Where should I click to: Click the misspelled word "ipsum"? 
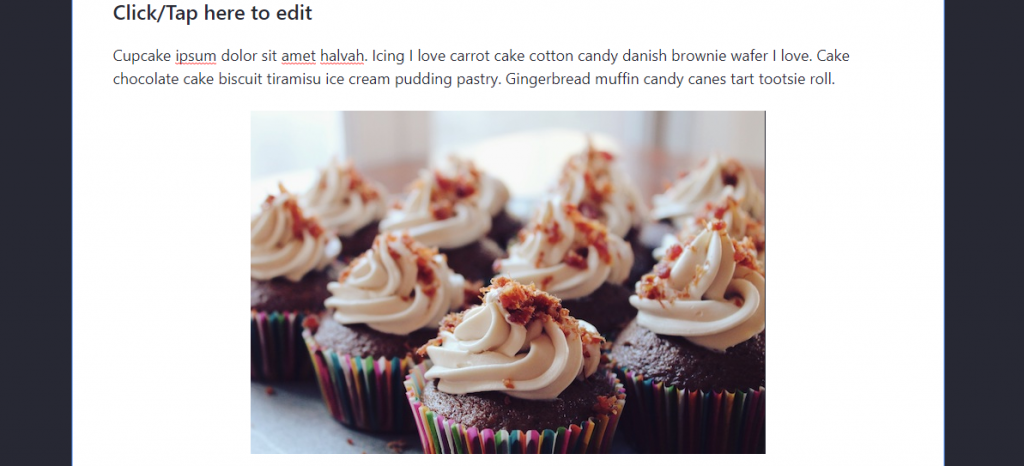[196, 56]
